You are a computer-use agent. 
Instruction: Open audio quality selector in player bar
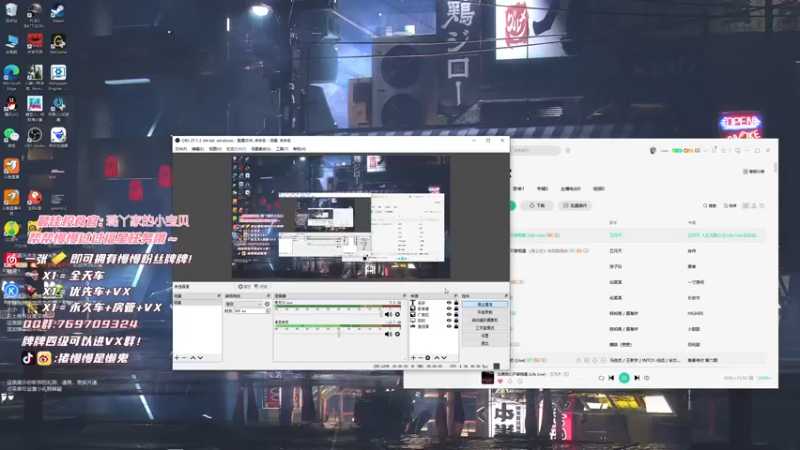tap(764, 378)
